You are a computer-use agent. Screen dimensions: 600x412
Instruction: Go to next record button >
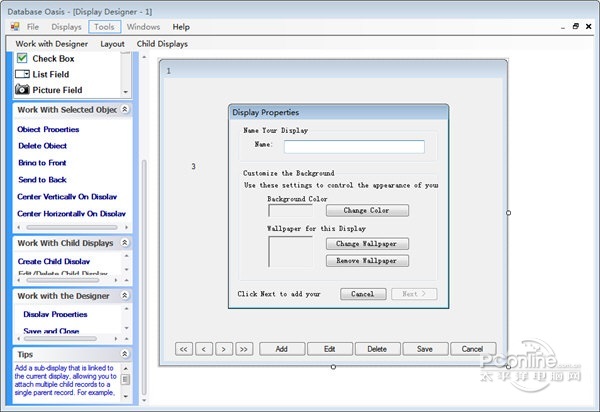coord(224,349)
